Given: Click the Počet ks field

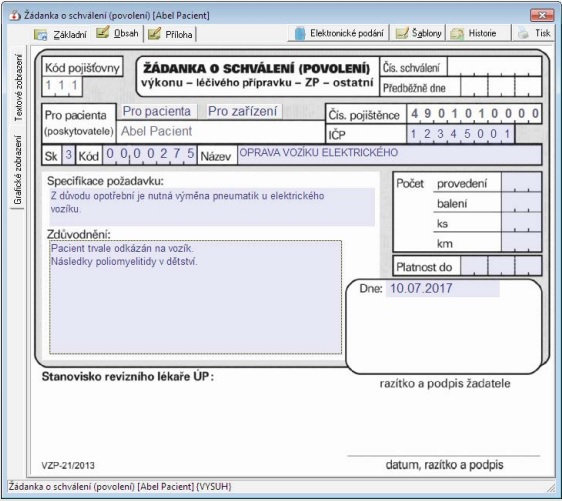Looking at the screenshot, I should point(521,223).
